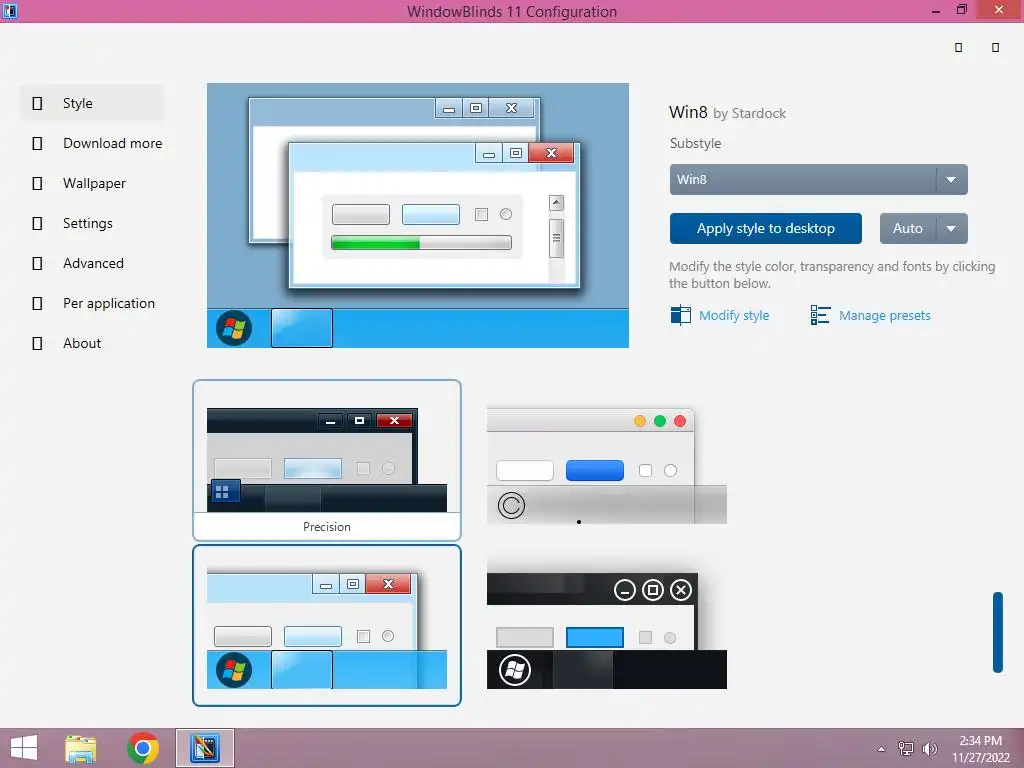Select the Mac-like style with colored dots

click(607, 466)
